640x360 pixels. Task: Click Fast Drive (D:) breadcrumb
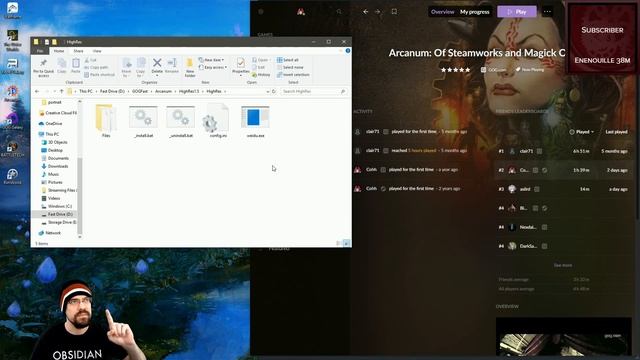click(x=112, y=91)
